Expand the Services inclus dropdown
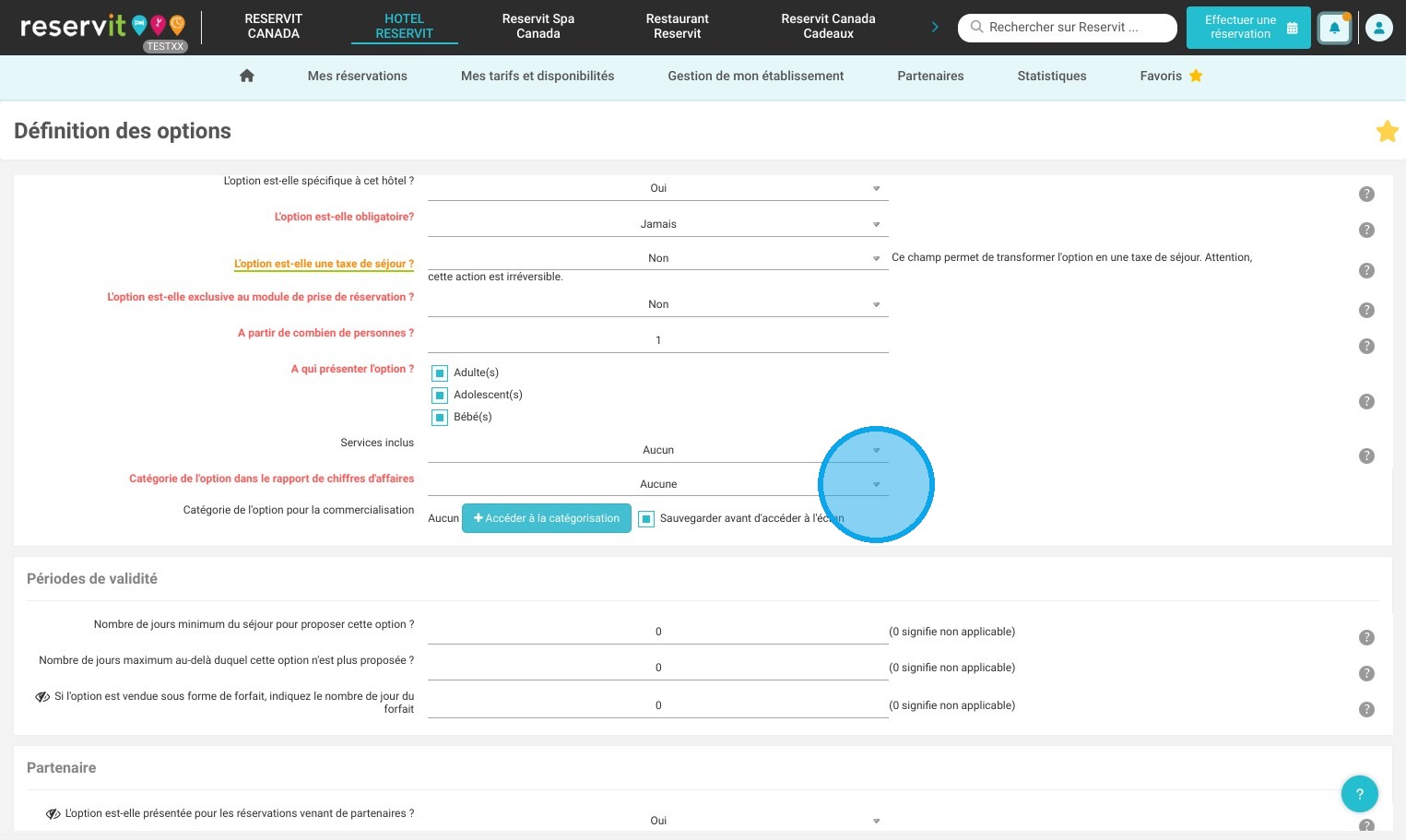Image resolution: width=1406 pixels, height=840 pixels. 658,450
